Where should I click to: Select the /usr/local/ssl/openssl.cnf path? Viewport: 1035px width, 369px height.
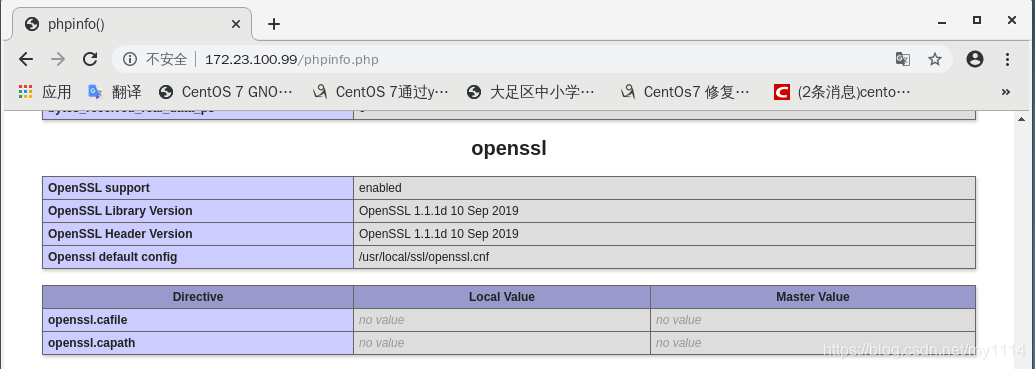[x=424, y=257]
